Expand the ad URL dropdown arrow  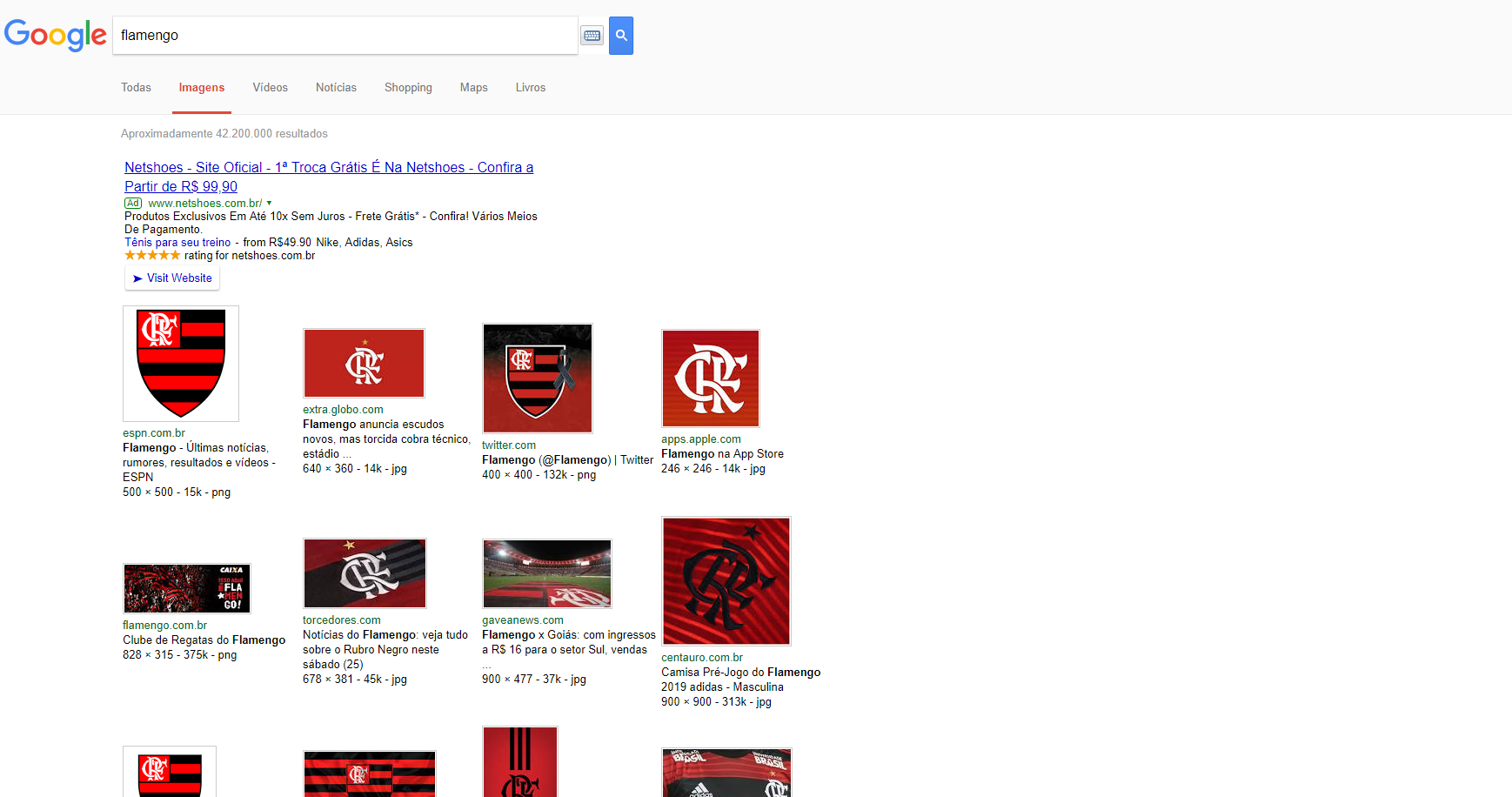(x=269, y=204)
